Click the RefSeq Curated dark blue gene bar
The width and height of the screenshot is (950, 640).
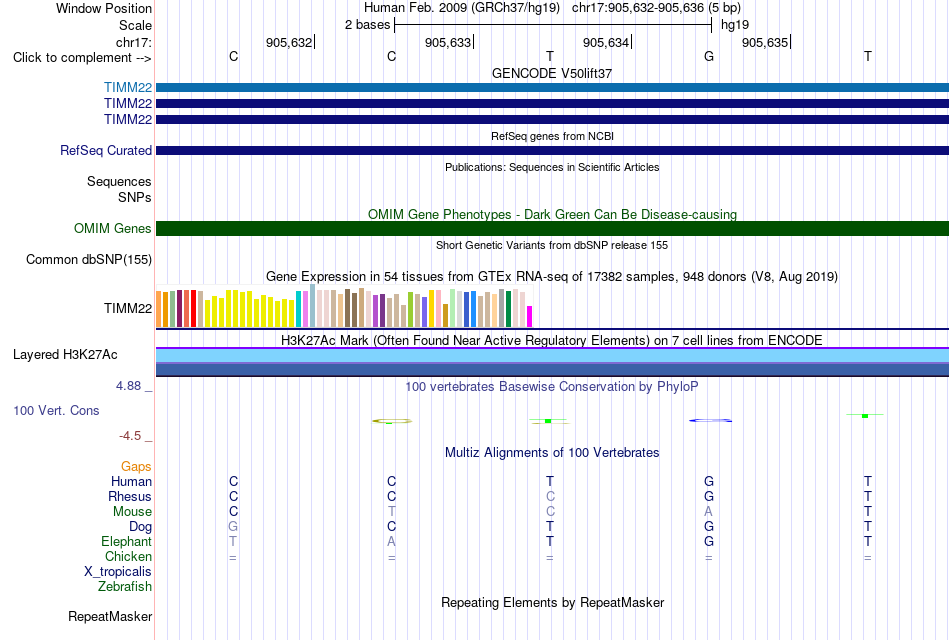(552, 150)
